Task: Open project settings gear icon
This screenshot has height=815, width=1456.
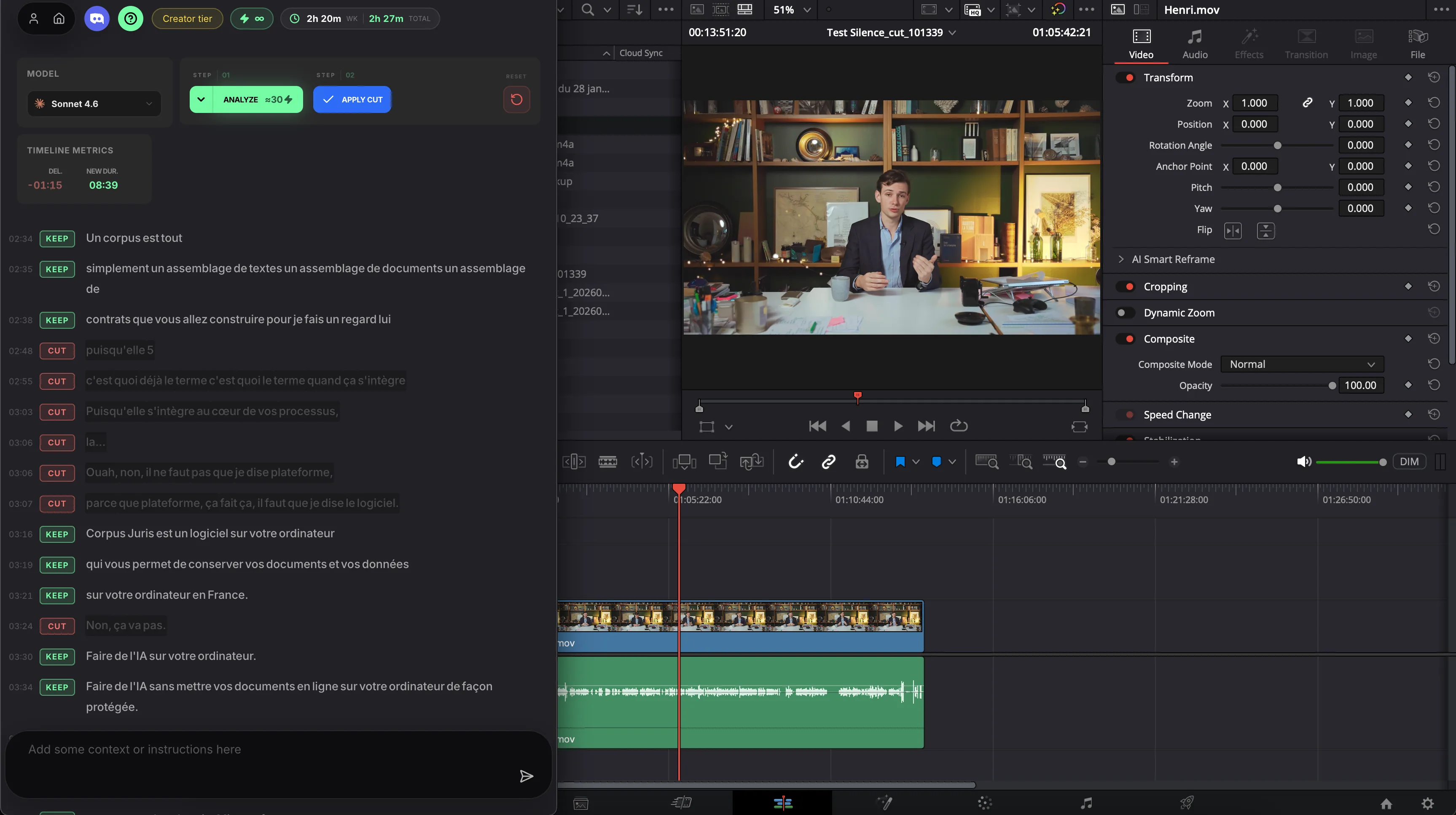Action: [1428, 803]
